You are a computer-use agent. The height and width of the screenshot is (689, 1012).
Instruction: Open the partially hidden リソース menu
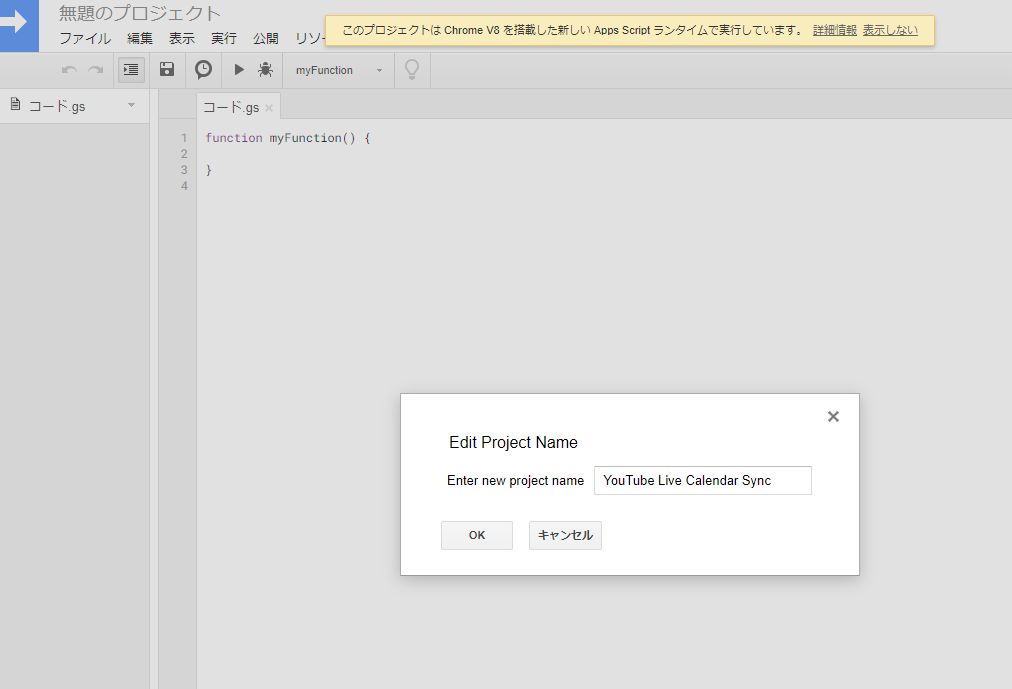click(x=310, y=39)
